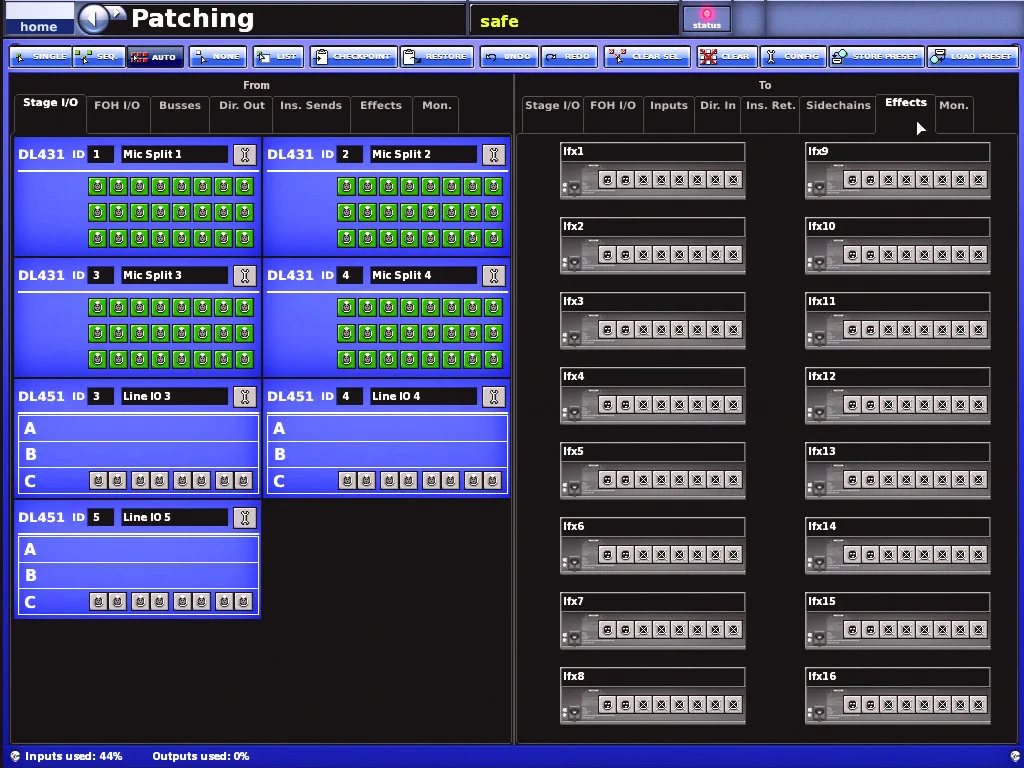Screen dimensions: 1024x768
Task: Open wrench config for Mic Split 4
Action: point(494,276)
